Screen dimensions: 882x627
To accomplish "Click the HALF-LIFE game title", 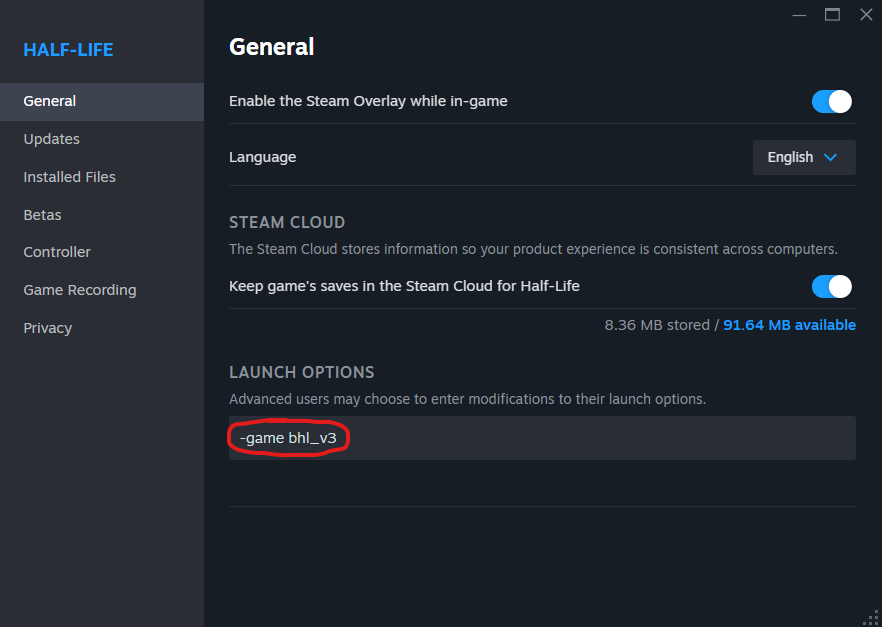I will click(x=68, y=50).
